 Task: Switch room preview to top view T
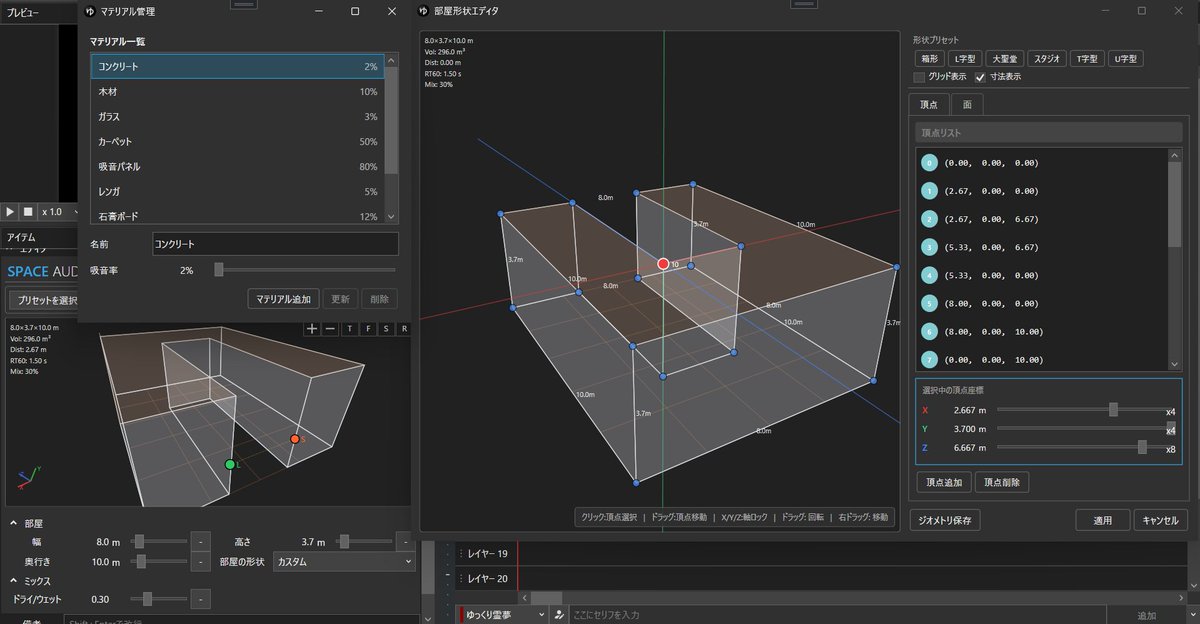point(351,328)
